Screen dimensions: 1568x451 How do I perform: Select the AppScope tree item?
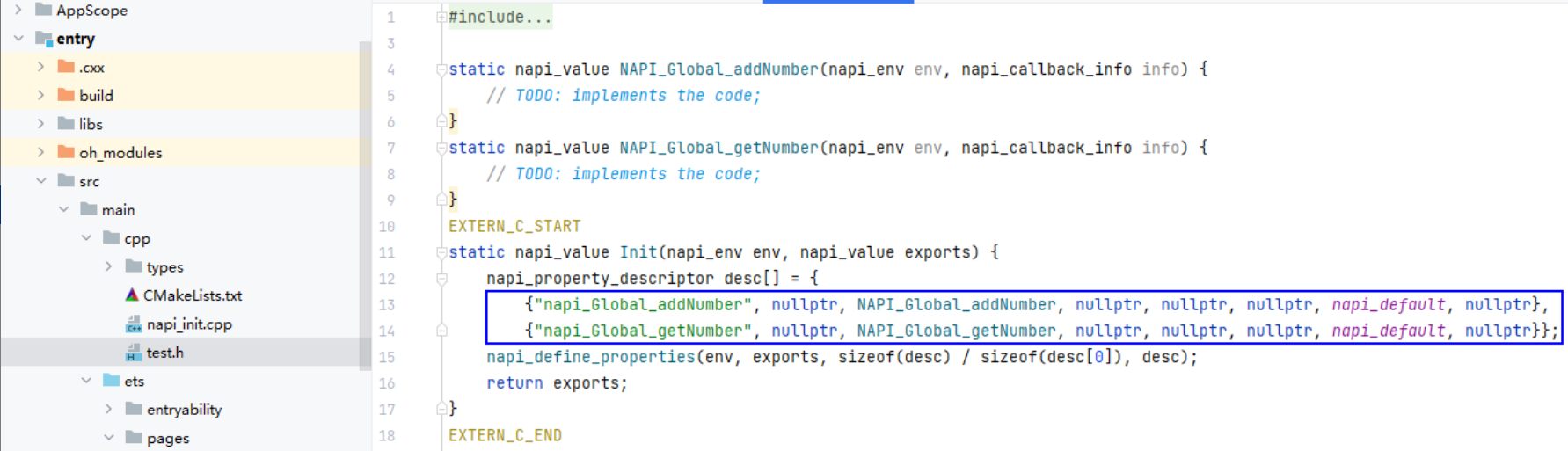(92, 11)
